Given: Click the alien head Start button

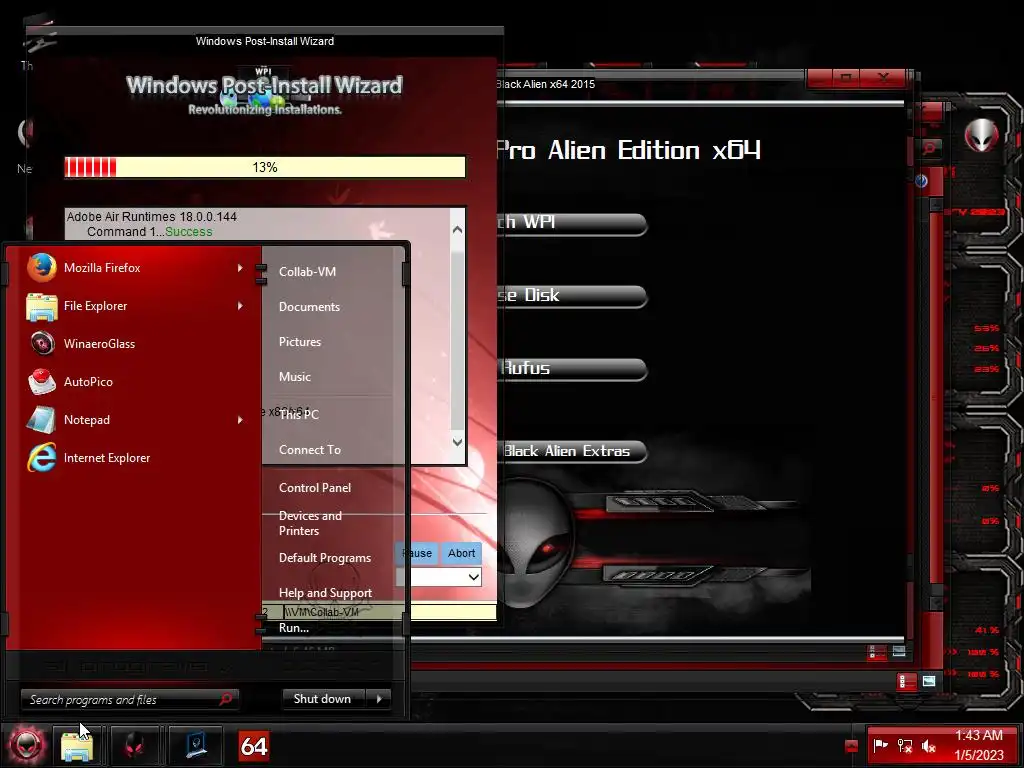Looking at the screenshot, I should (26, 744).
